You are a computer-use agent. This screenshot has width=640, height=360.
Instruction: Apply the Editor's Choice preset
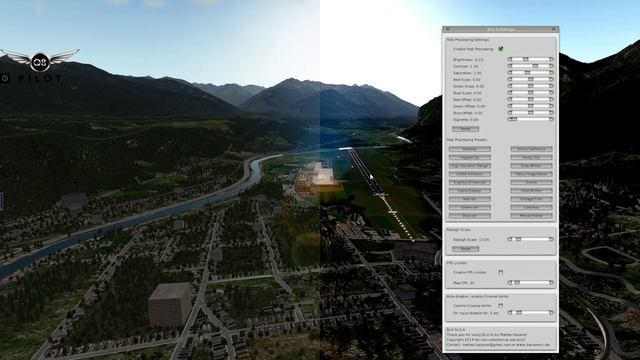pos(470,174)
